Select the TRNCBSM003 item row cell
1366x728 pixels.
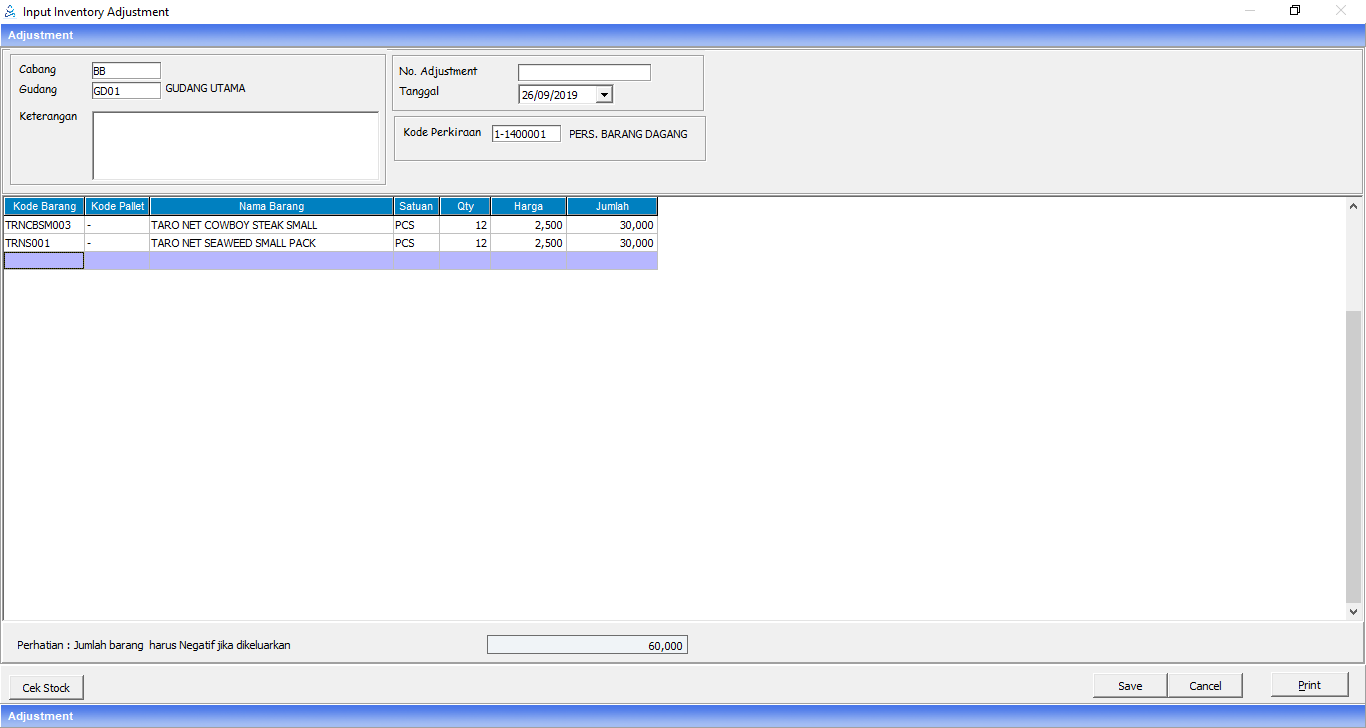[x=44, y=225]
